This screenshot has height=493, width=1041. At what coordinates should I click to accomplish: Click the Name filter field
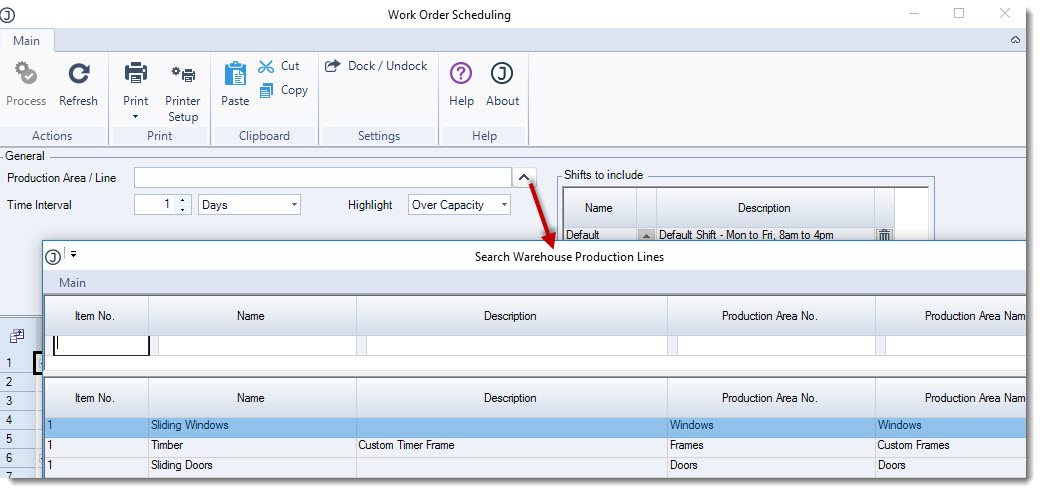click(257, 345)
